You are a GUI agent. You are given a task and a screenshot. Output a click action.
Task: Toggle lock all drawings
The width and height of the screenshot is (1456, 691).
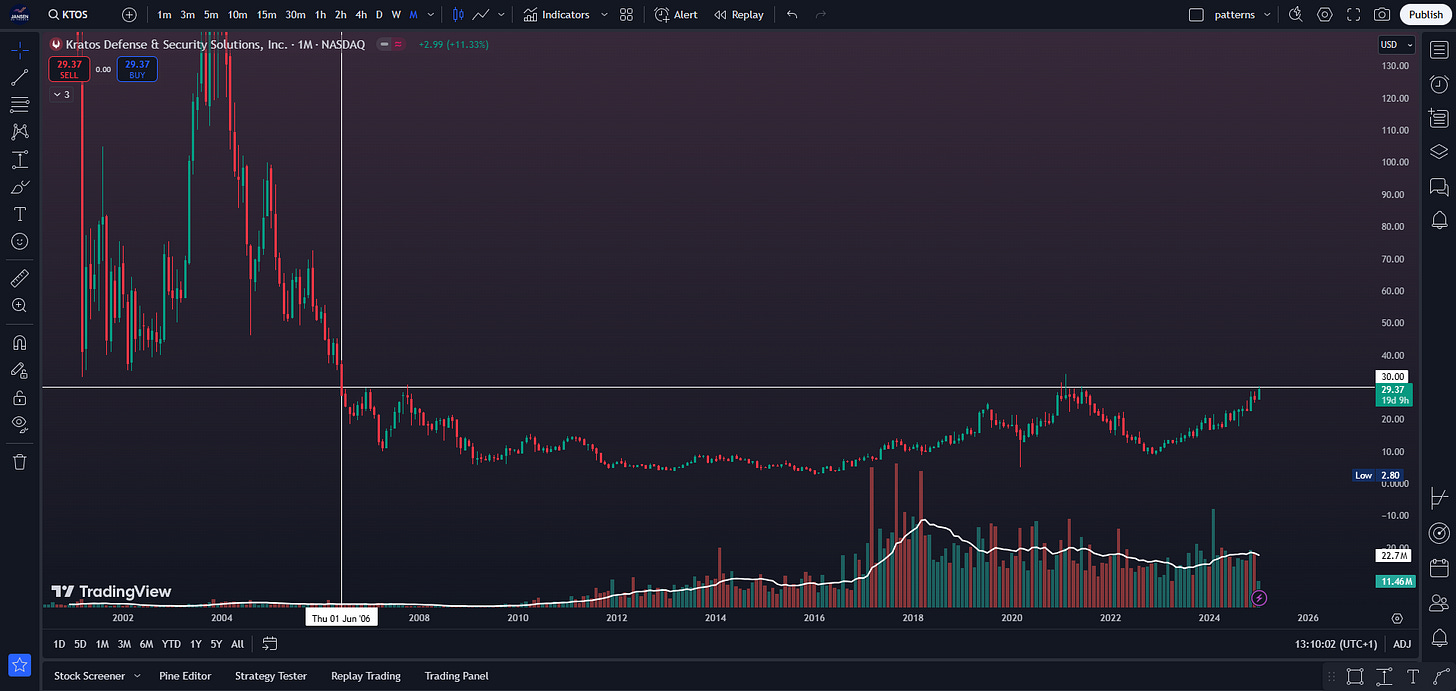point(19,397)
